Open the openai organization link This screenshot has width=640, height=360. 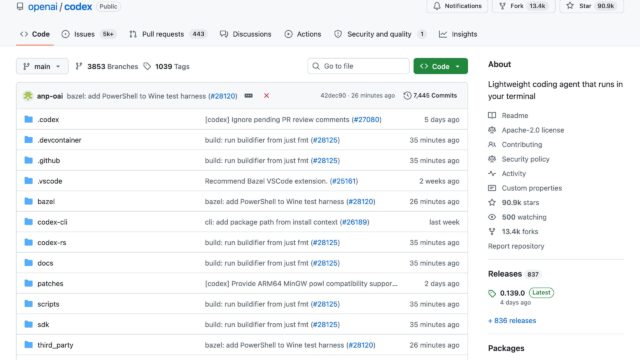pos(42,7)
